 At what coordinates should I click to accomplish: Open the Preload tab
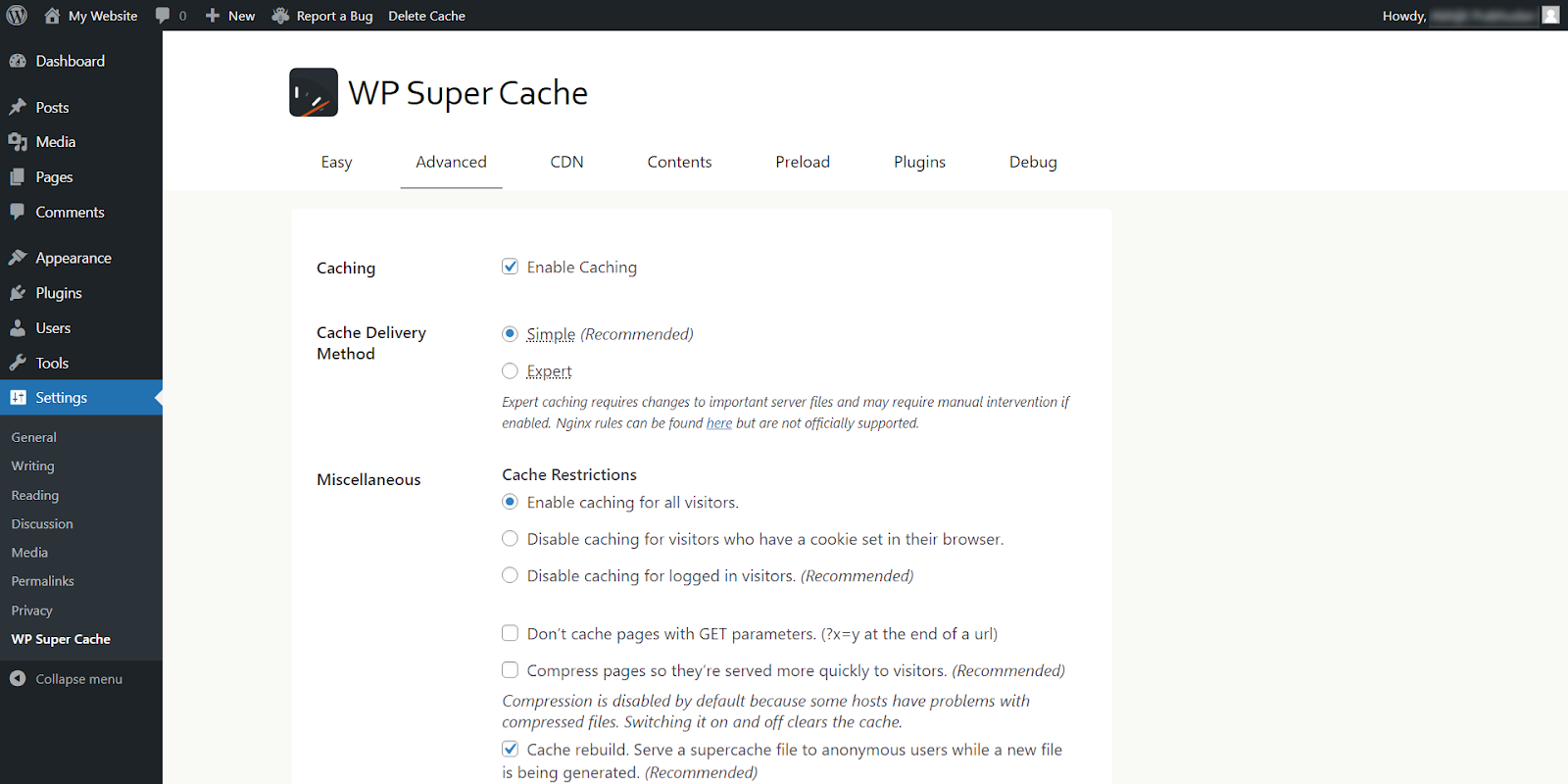pyautogui.click(x=803, y=162)
